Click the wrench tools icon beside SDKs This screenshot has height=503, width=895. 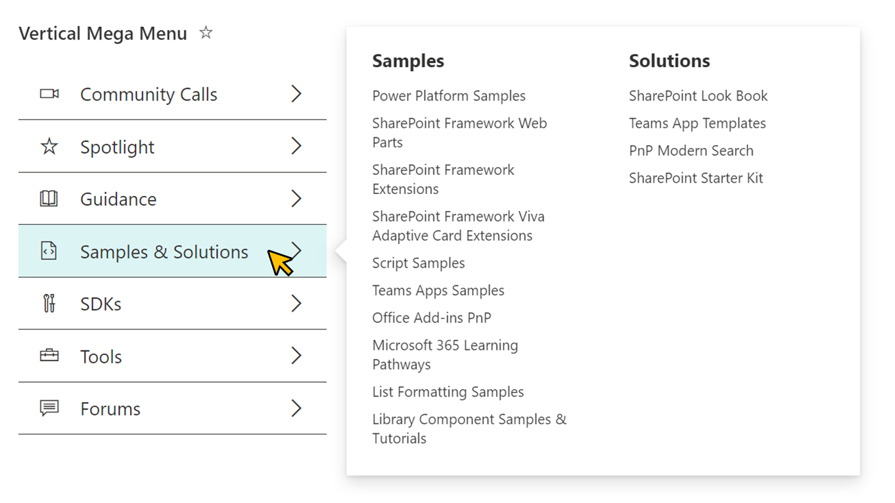[49, 303]
